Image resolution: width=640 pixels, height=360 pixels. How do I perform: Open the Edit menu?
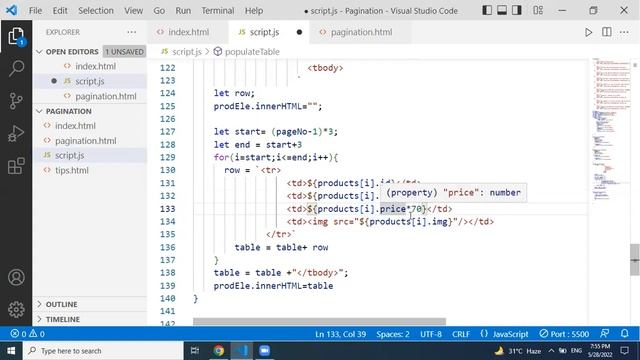click(x=60, y=11)
